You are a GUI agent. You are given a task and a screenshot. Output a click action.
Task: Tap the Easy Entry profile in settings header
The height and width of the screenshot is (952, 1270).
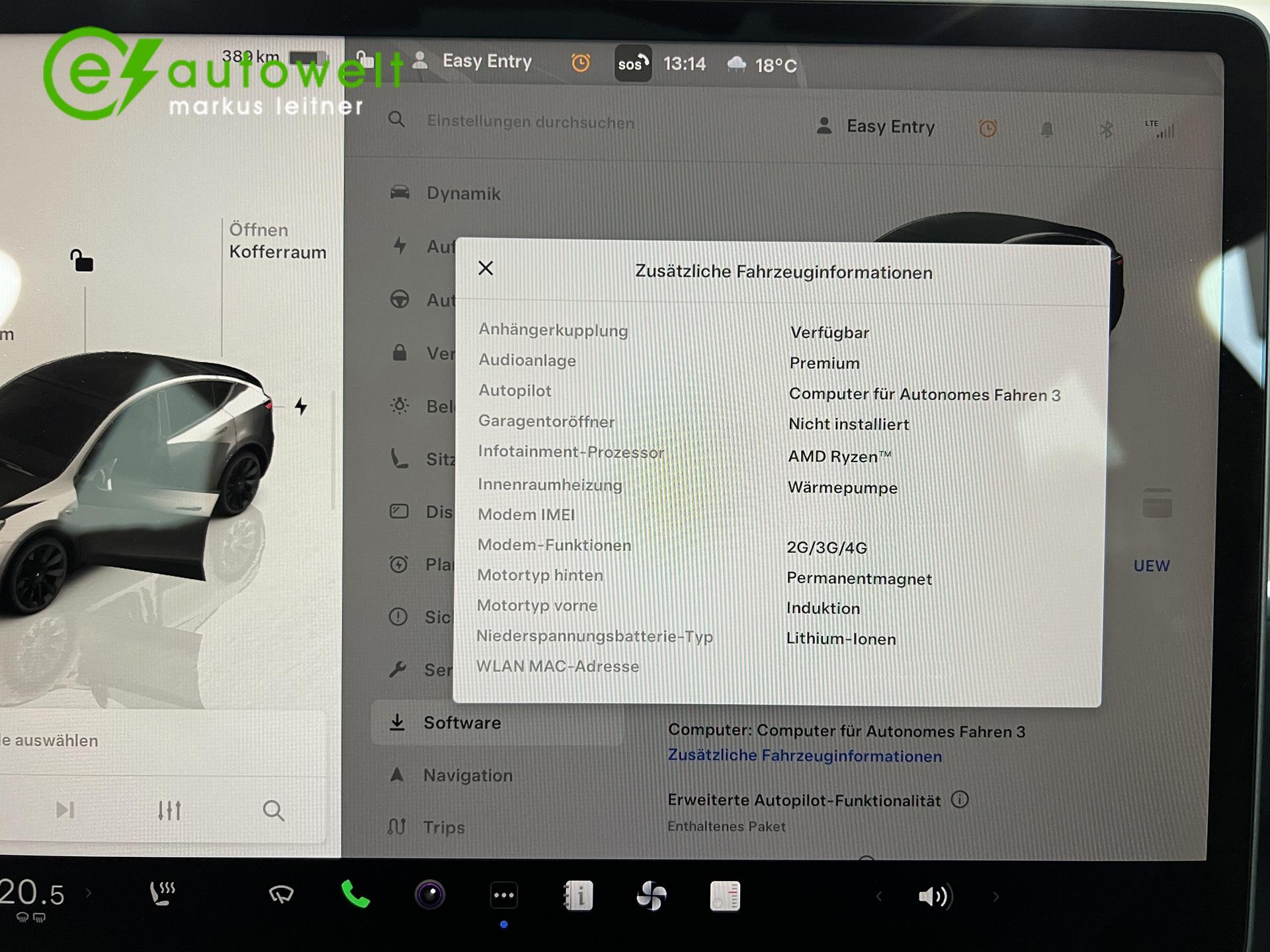click(x=876, y=126)
